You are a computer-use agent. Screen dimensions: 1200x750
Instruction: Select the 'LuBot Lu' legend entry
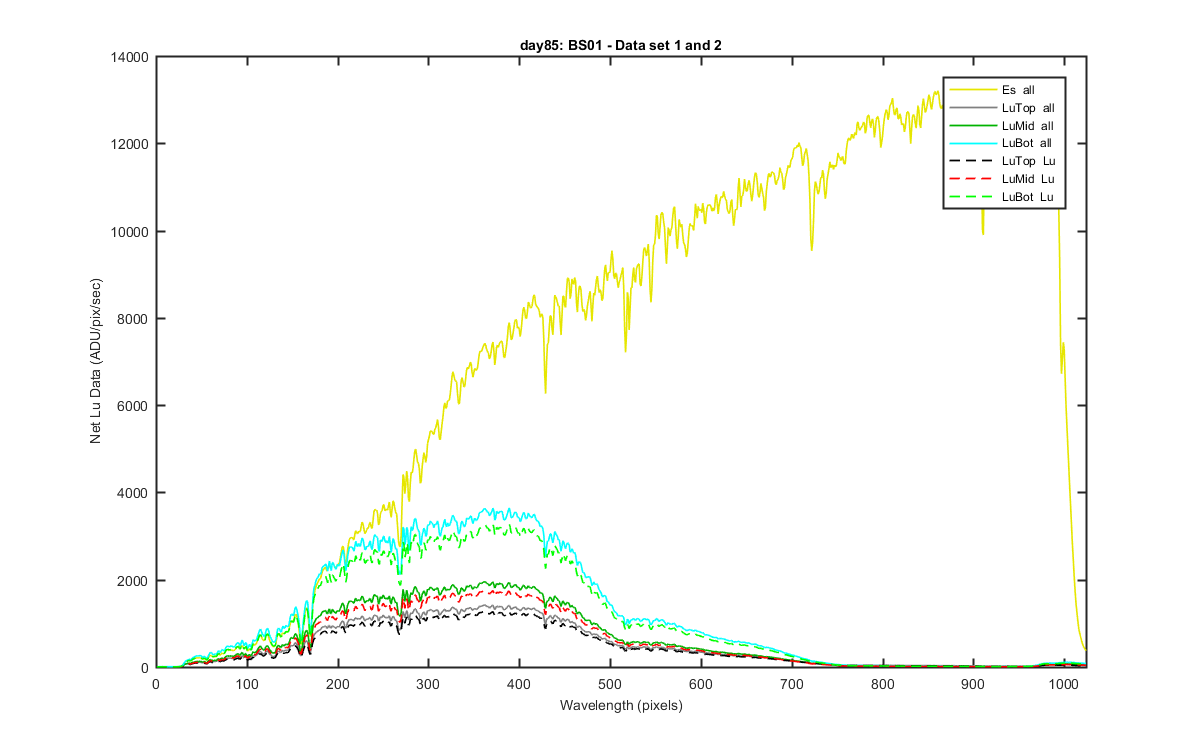1004,197
